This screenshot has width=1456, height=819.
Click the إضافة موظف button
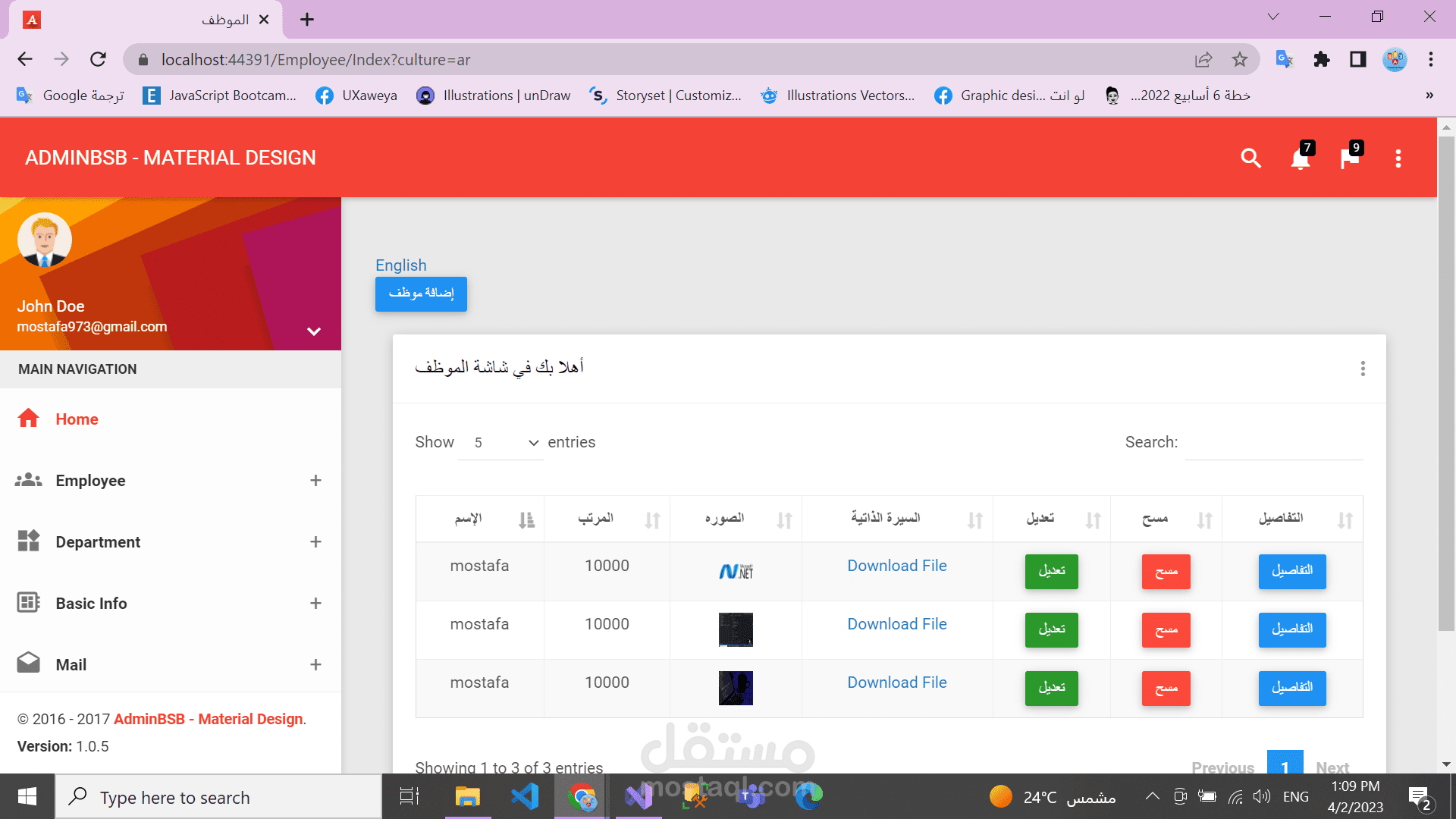(x=420, y=294)
